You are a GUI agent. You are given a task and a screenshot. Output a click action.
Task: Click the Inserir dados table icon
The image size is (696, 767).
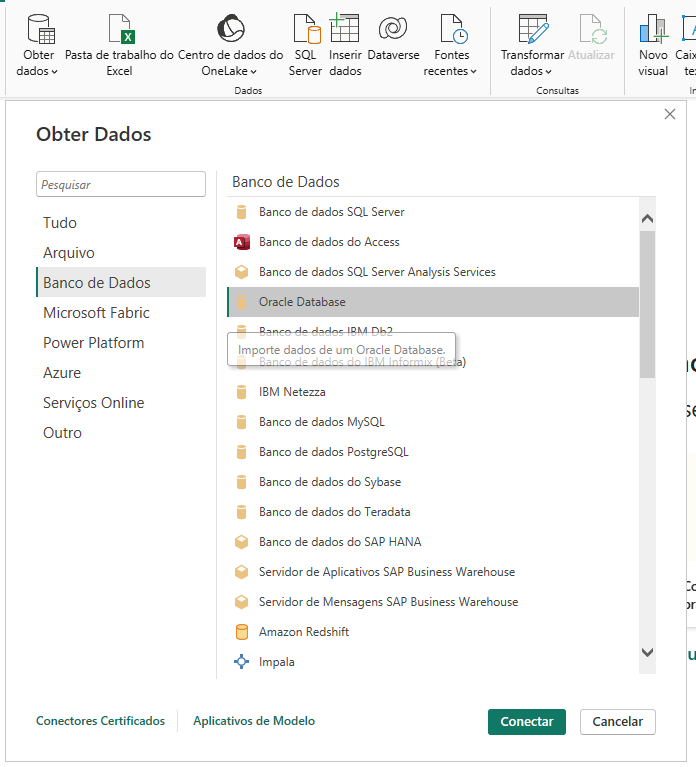344,28
